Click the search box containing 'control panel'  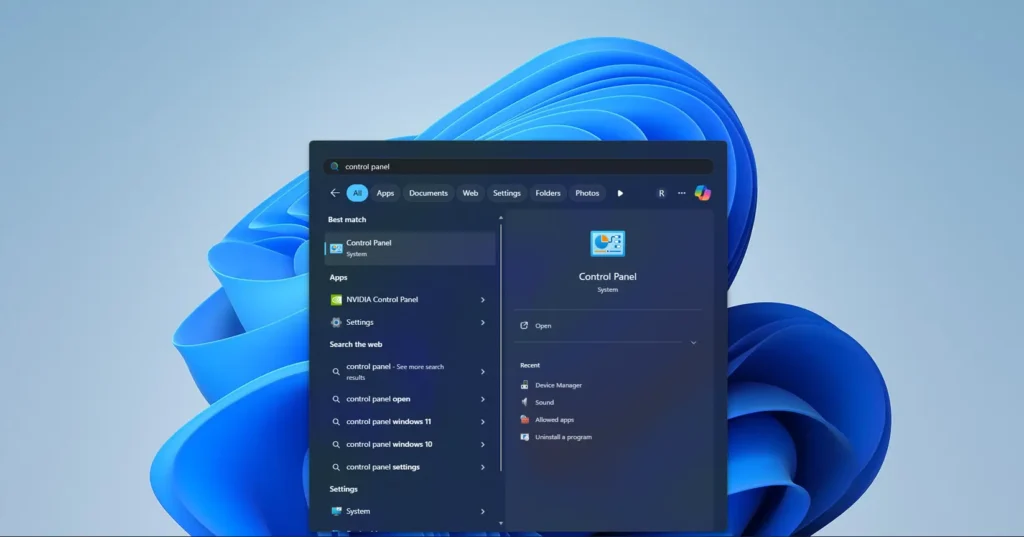coord(518,167)
